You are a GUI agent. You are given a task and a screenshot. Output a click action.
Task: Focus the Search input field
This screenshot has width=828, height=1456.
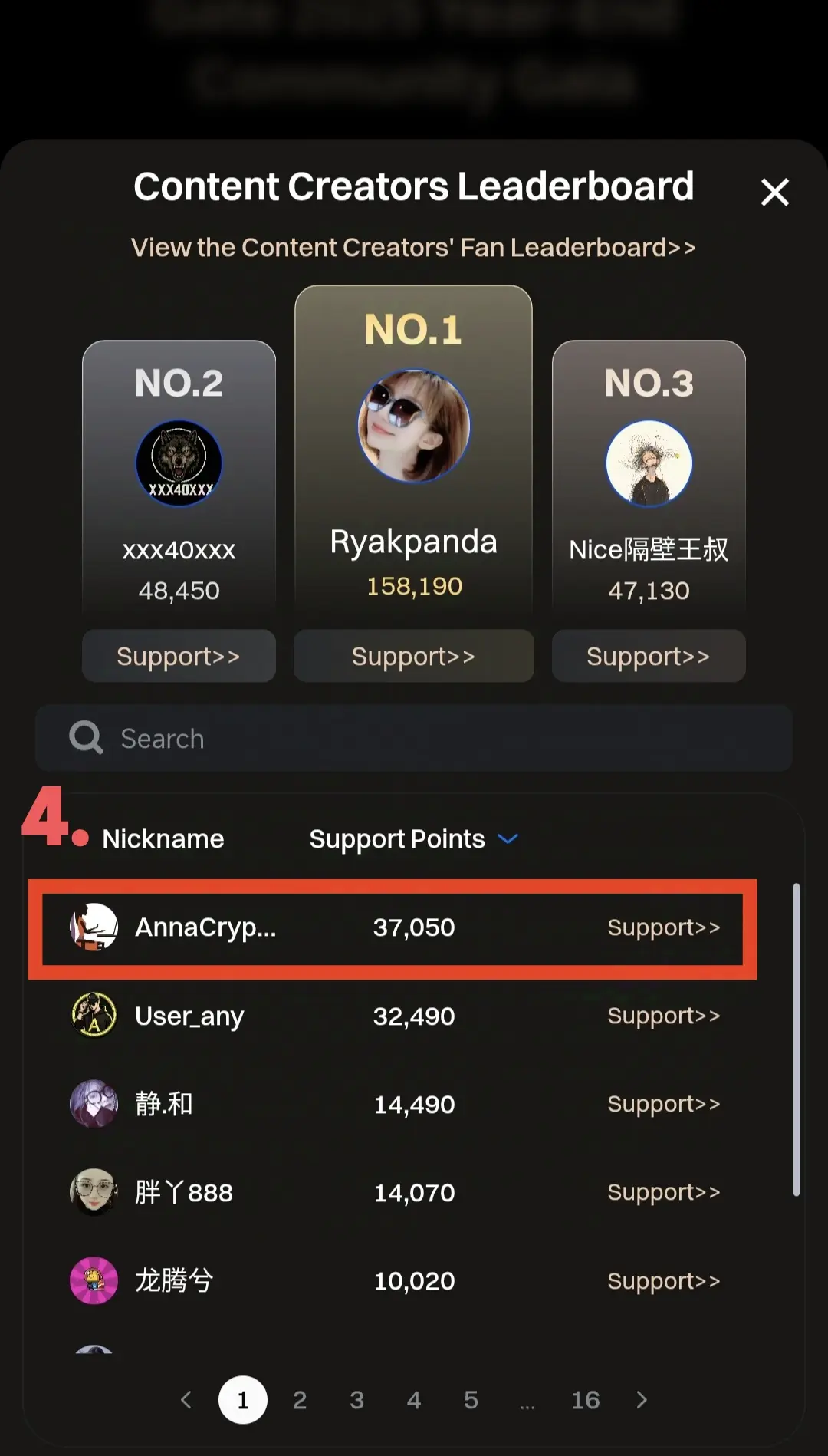click(414, 738)
